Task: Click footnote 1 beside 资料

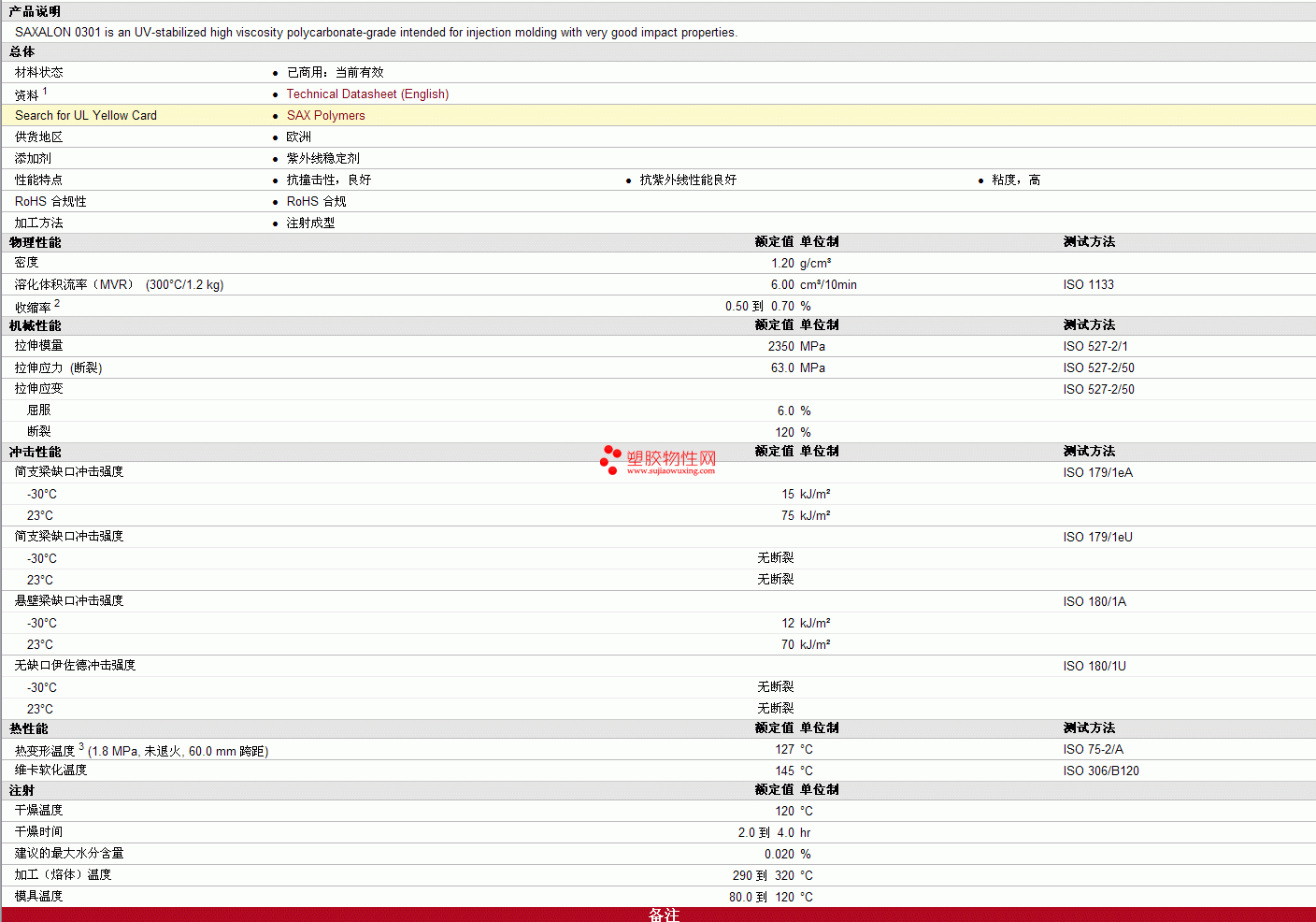Action: coord(45,91)
